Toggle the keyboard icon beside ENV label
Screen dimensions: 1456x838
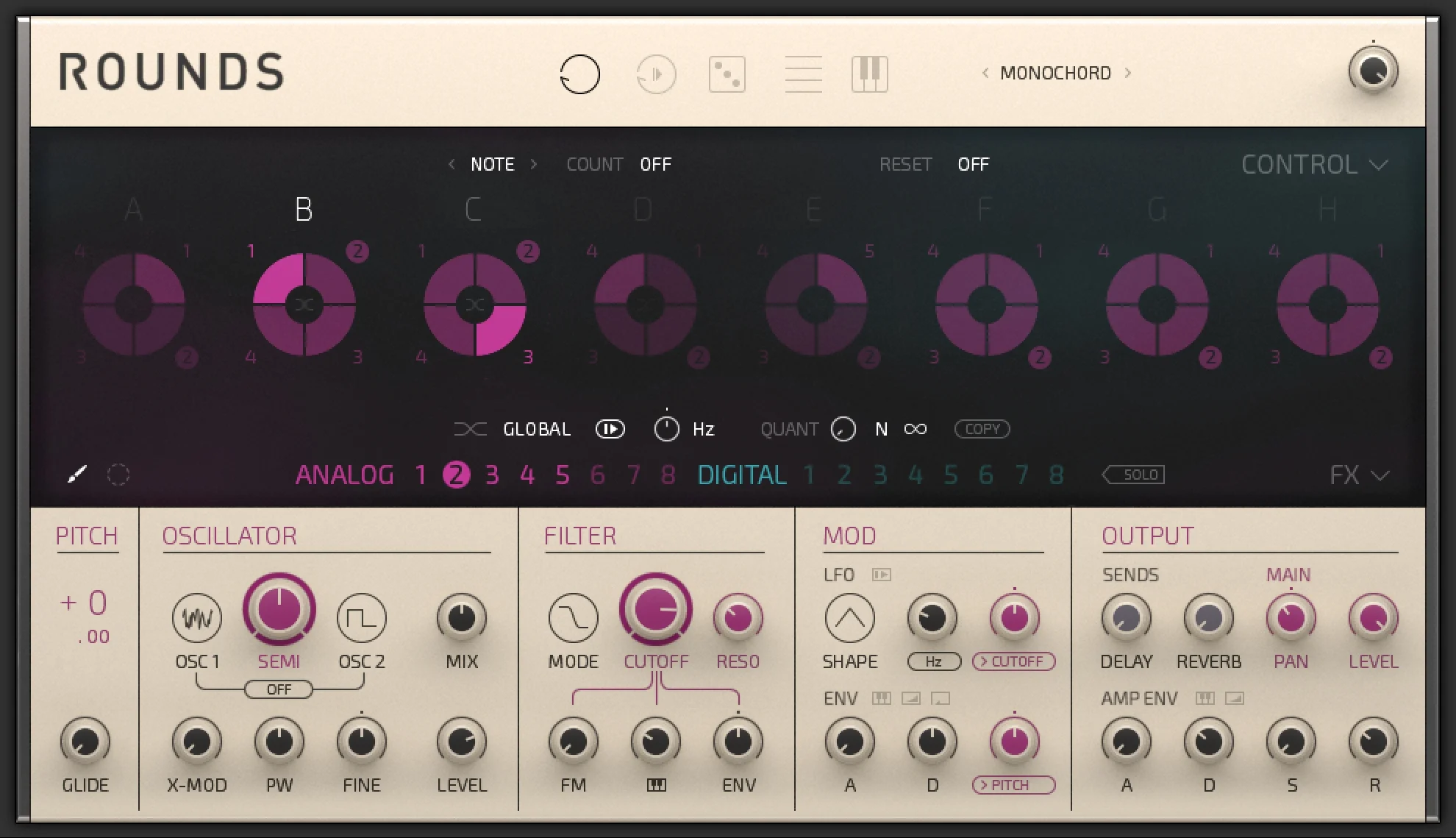882,698
